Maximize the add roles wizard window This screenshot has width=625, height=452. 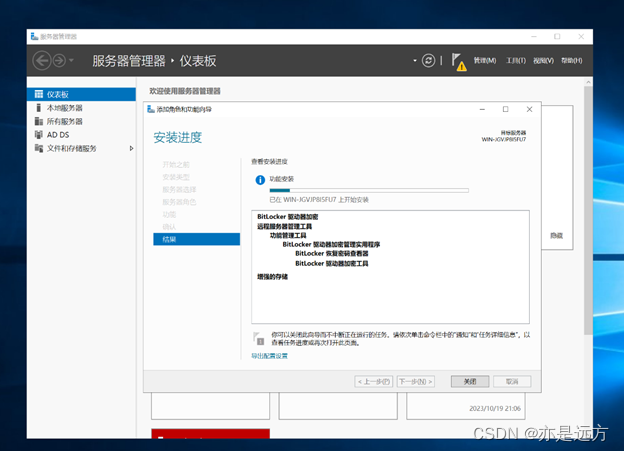[x=505, y=109]
